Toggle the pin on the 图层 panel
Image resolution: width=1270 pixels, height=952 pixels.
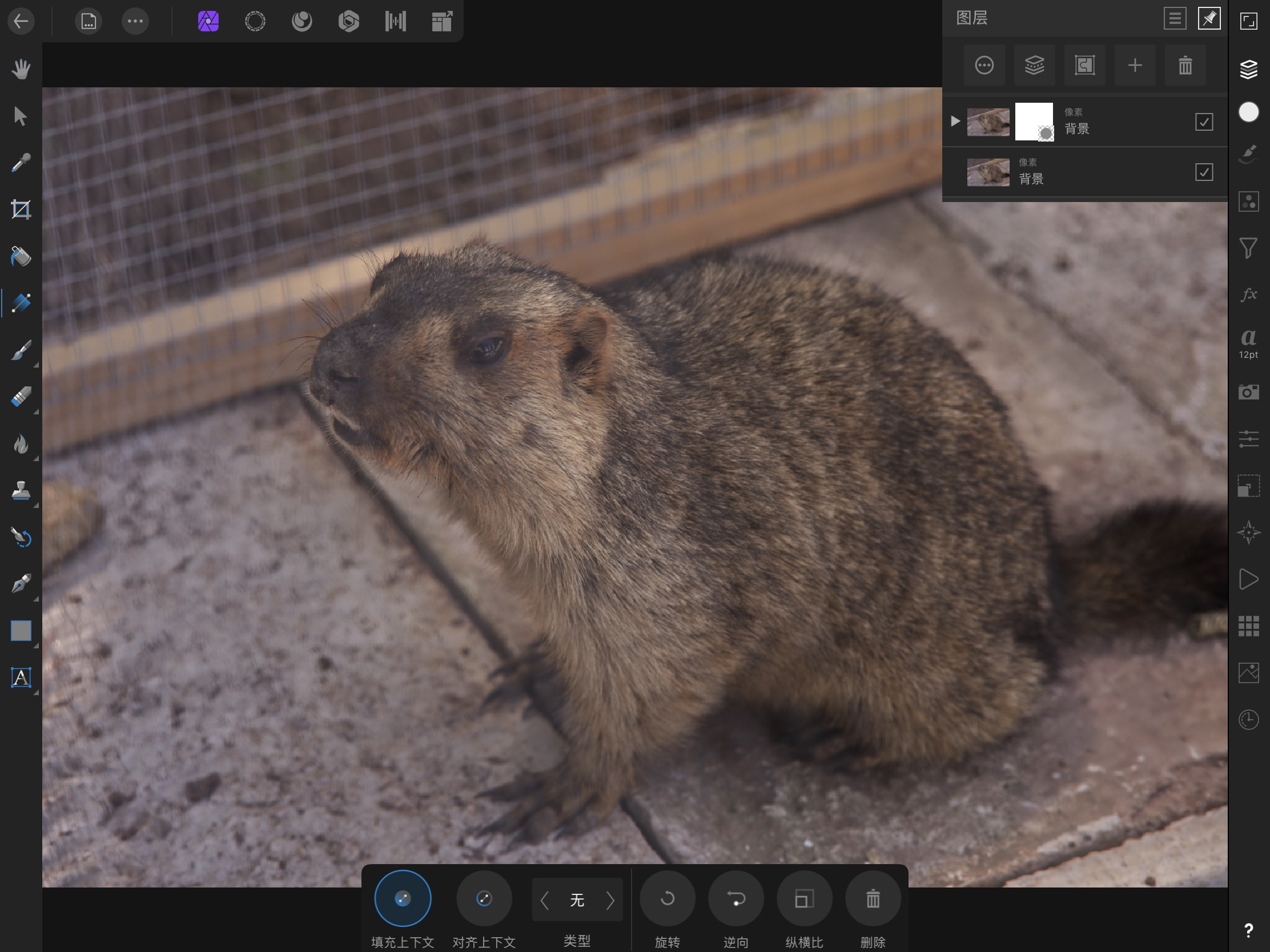pos(1208,18)
